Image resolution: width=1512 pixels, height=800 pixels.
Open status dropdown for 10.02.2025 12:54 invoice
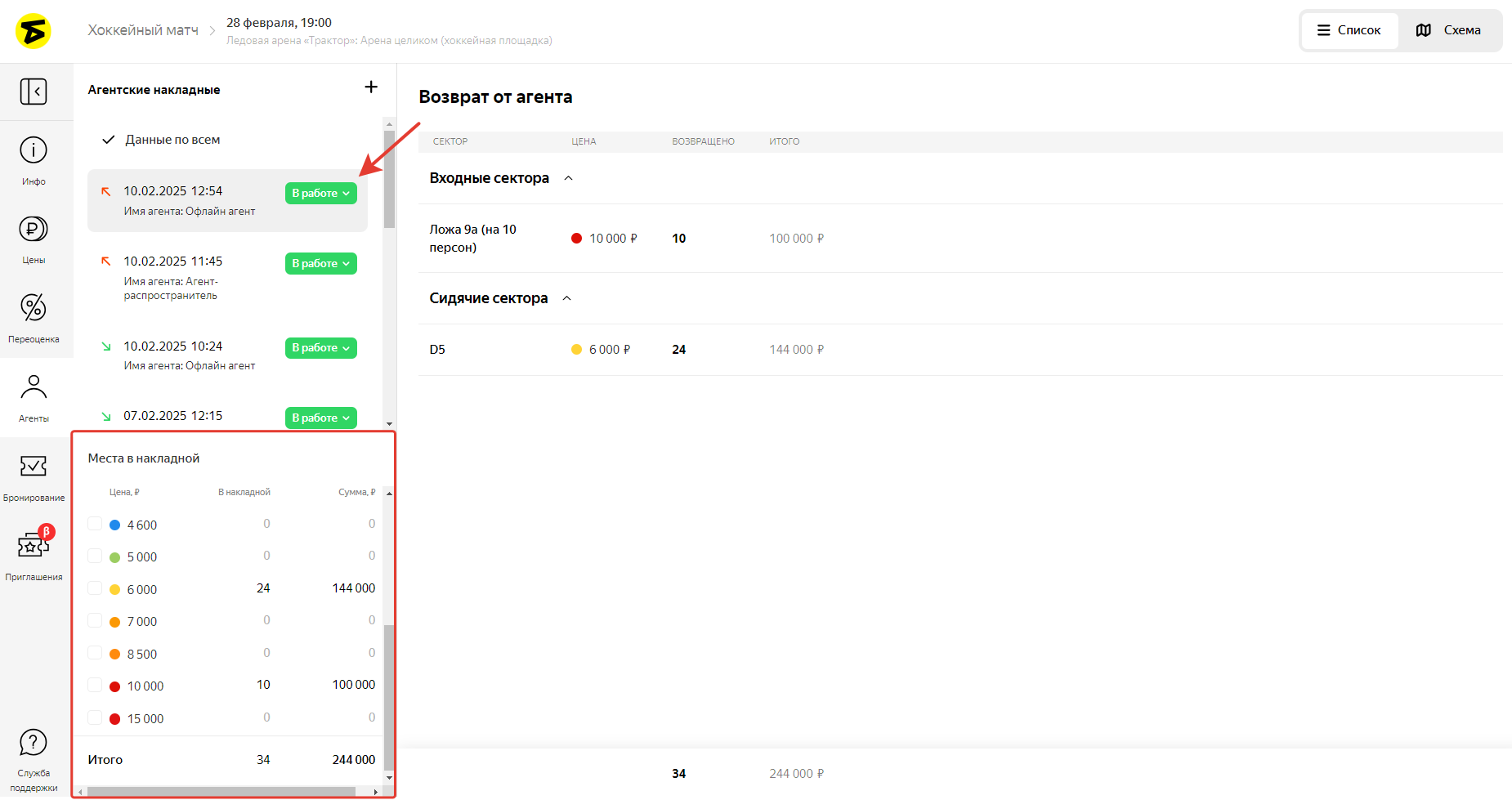coord(321,194)
